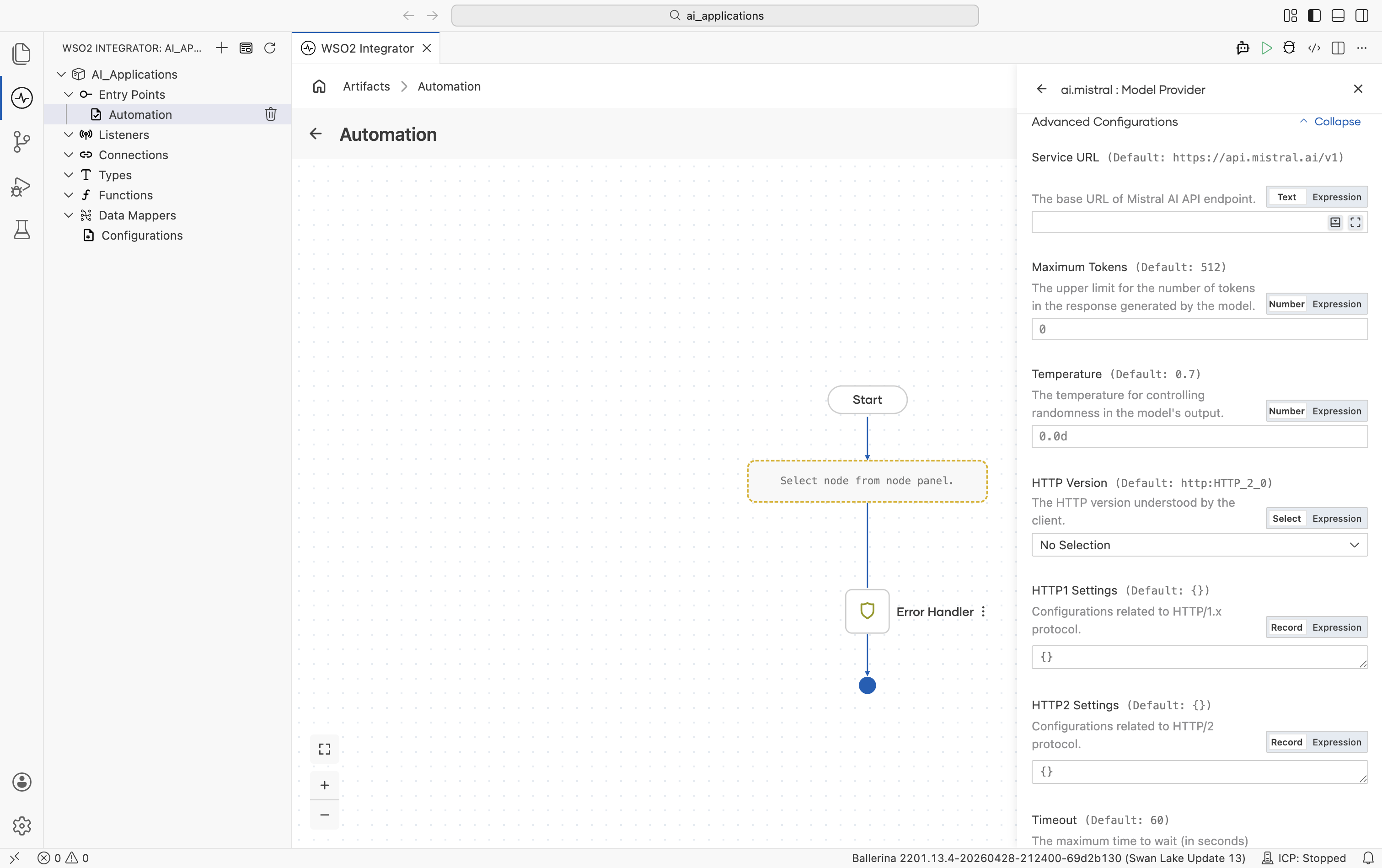This screenshot has height=868, width=1382.
Task: Switch HTTP Version to Expression mode
Action: (x=1337, y=519)
